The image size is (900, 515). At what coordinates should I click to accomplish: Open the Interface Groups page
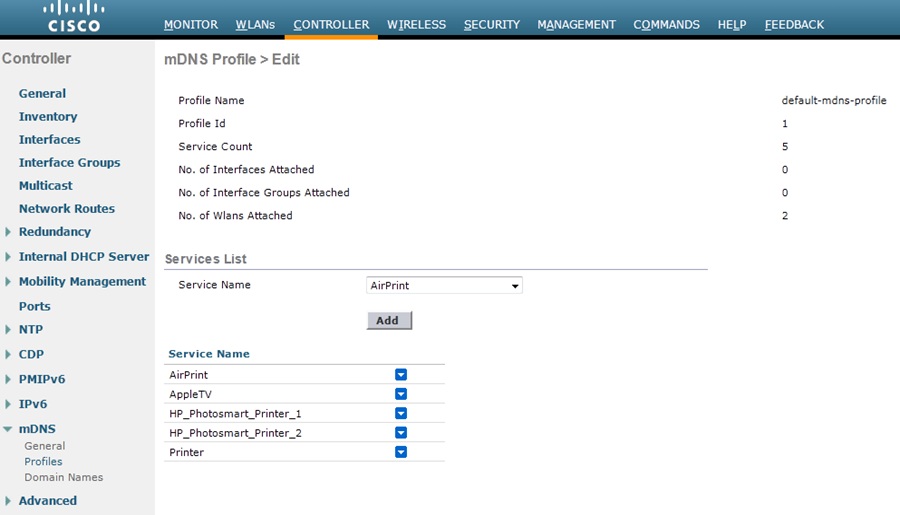69,162
